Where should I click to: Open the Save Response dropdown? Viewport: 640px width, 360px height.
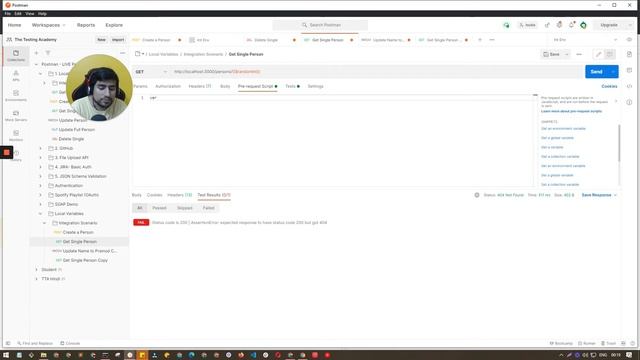coord(599,195)
